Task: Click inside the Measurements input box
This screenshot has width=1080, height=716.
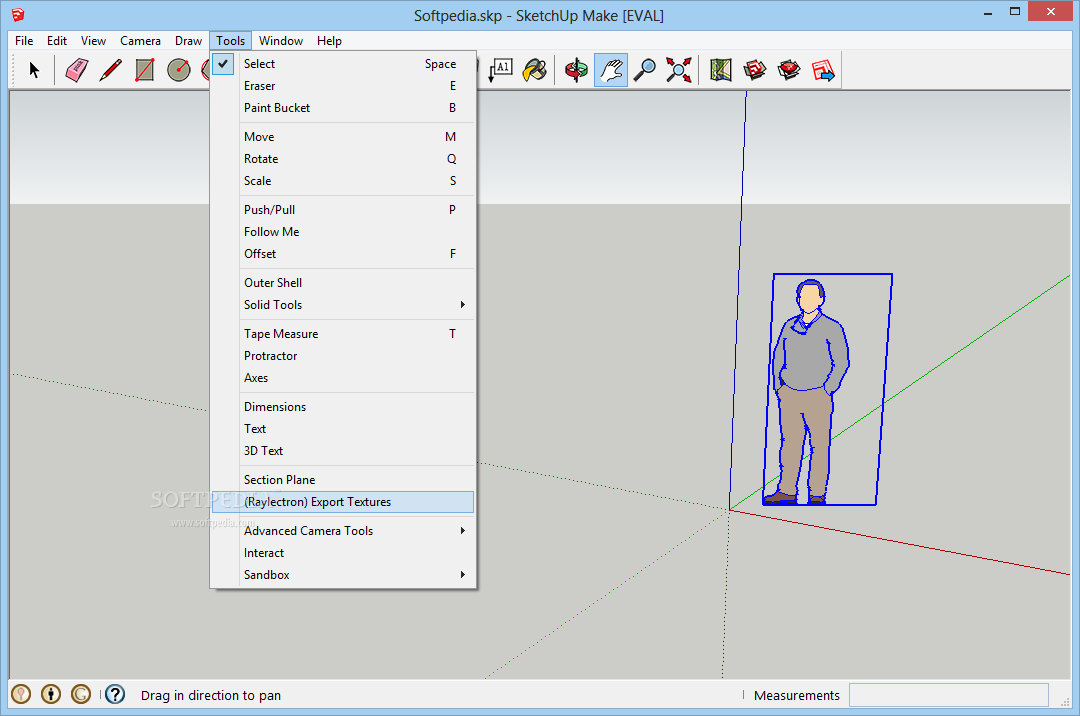Action: 948,695
